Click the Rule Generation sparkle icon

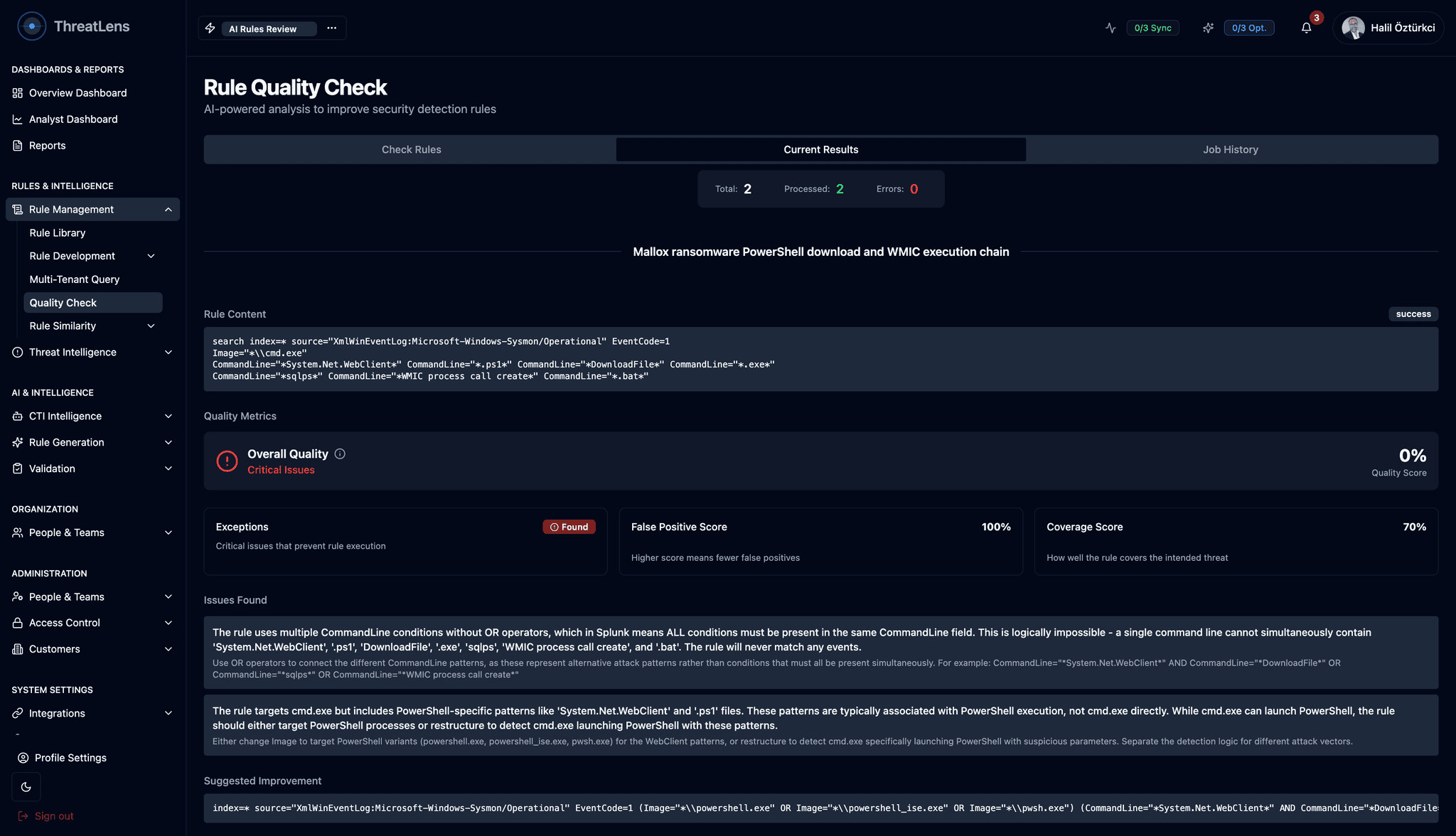coord(18,442)
